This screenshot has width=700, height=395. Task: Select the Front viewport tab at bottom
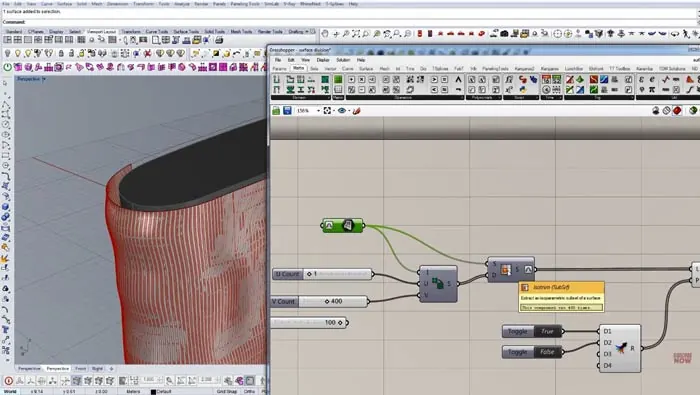coord(80,369)
